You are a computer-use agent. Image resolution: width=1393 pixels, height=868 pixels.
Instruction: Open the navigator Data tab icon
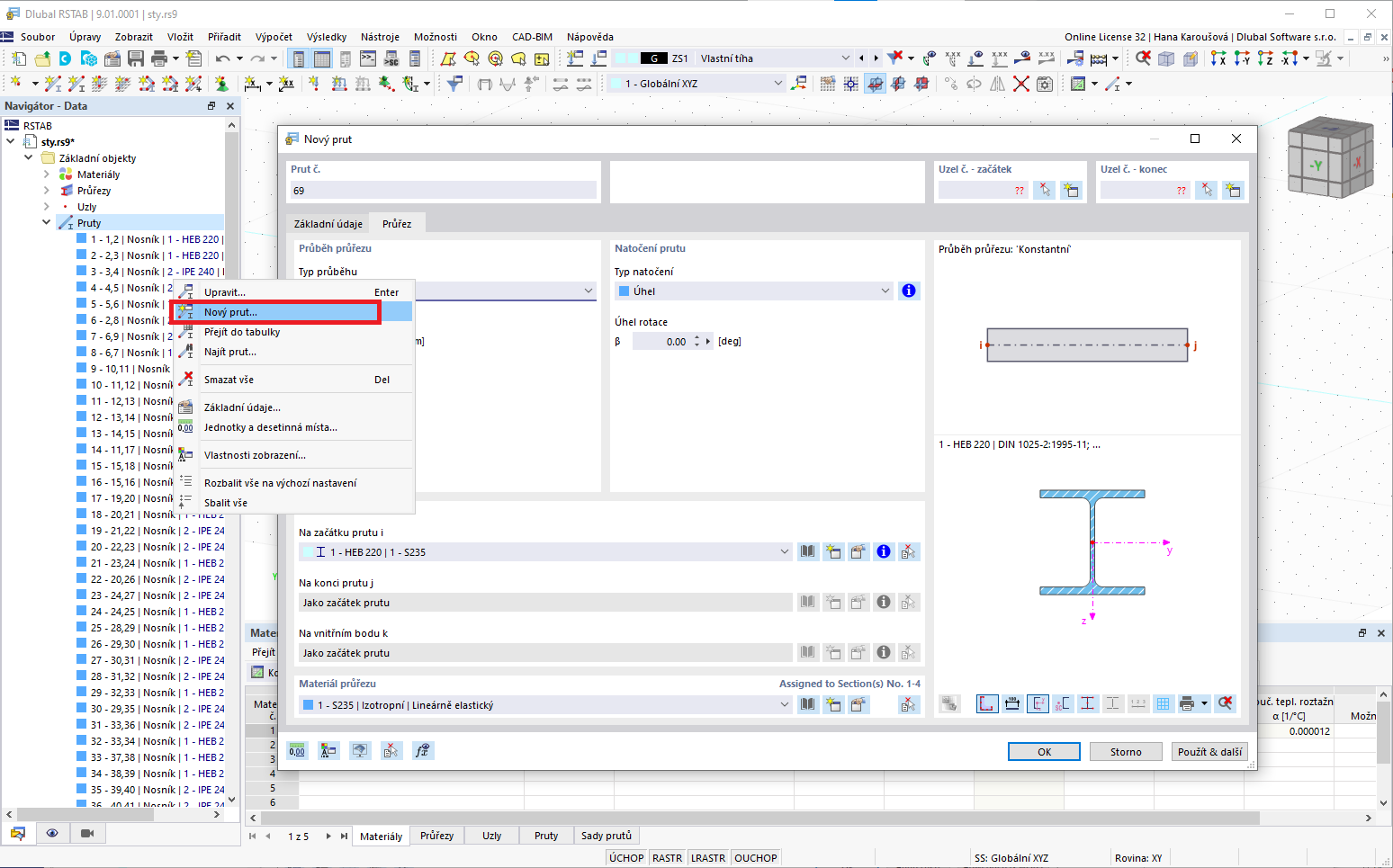point(17,833)
